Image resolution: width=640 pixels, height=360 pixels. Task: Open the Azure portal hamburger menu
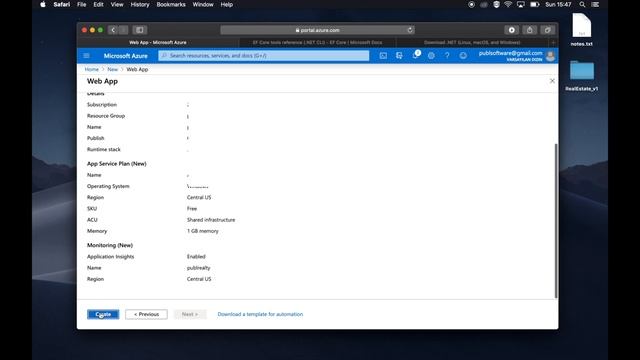[x=86, y=56]
